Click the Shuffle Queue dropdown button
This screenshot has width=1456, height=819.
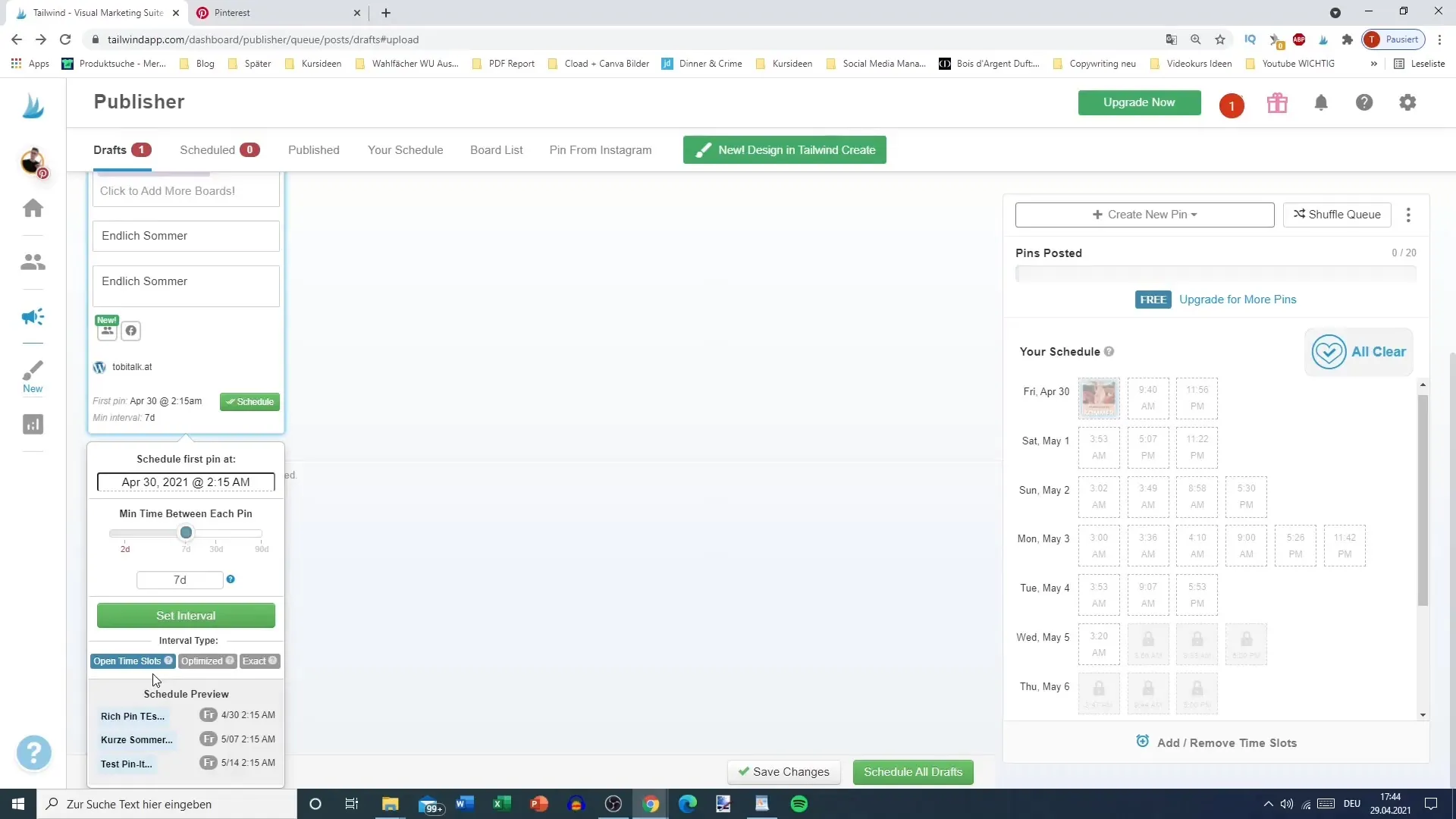coord(1410,214)
